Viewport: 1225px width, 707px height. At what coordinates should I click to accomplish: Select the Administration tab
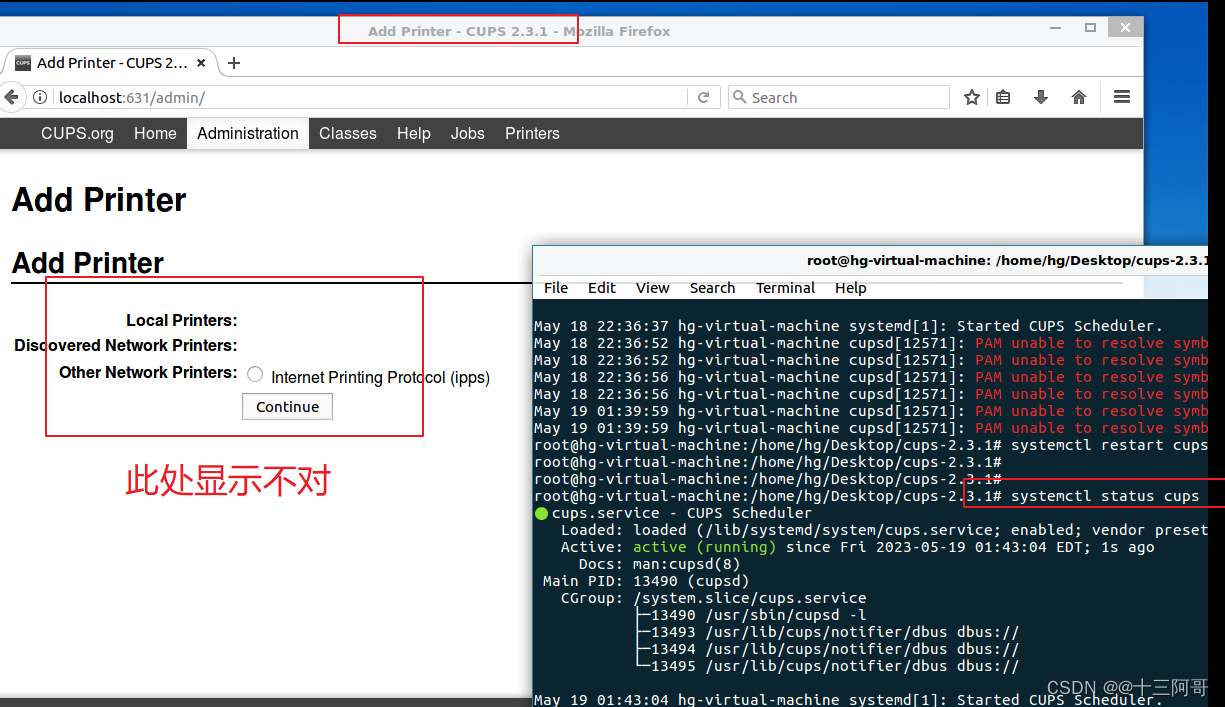[x=248, y=133]
